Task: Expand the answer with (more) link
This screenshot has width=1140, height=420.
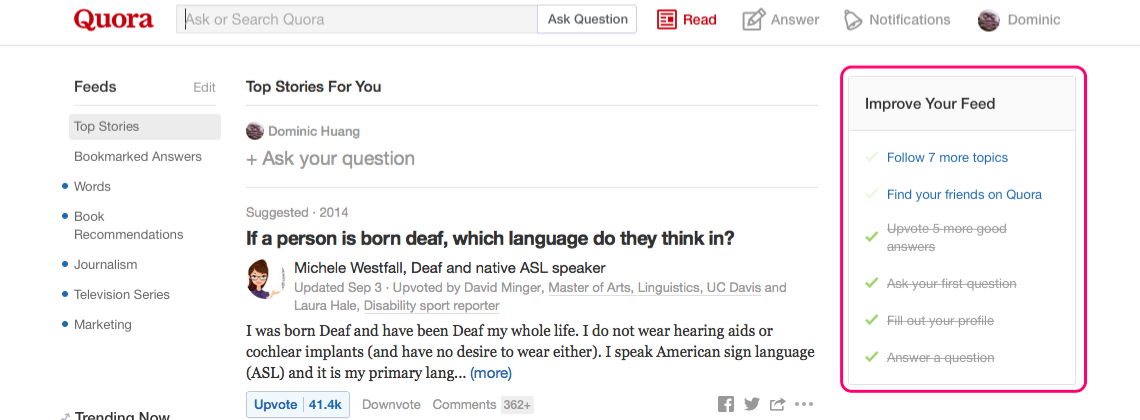Action: click(491, 373)
